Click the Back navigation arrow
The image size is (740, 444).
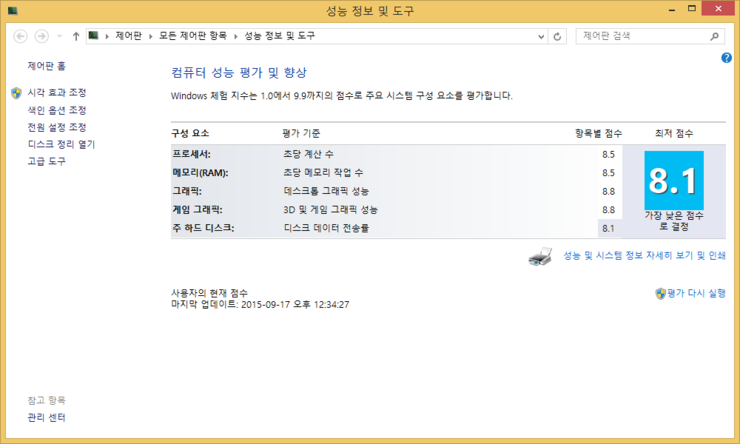[20, 36]
